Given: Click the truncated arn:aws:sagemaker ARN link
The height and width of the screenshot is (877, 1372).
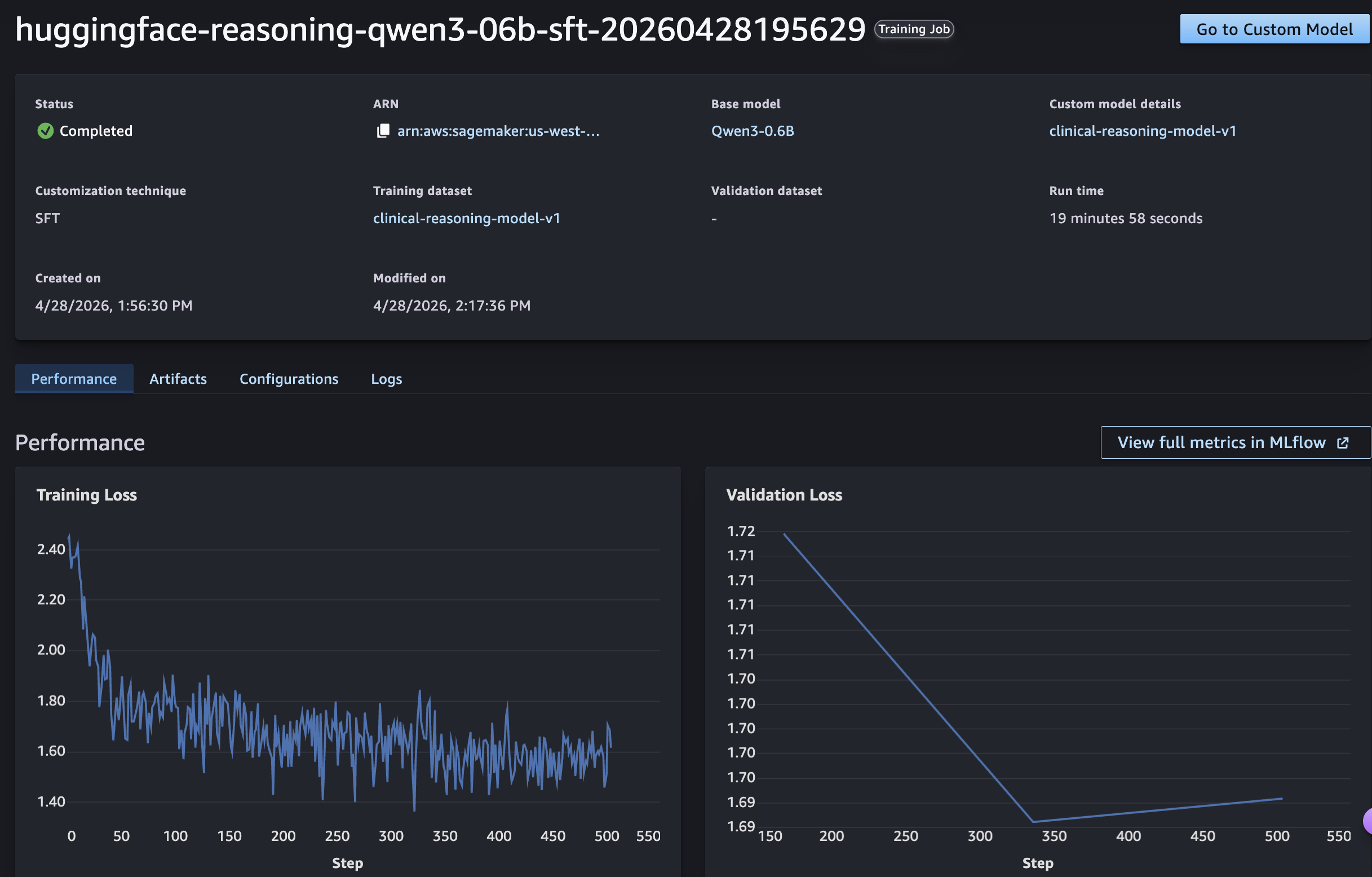Looking at the screenshot, I should pyautogui.click(x=498, y=131).
